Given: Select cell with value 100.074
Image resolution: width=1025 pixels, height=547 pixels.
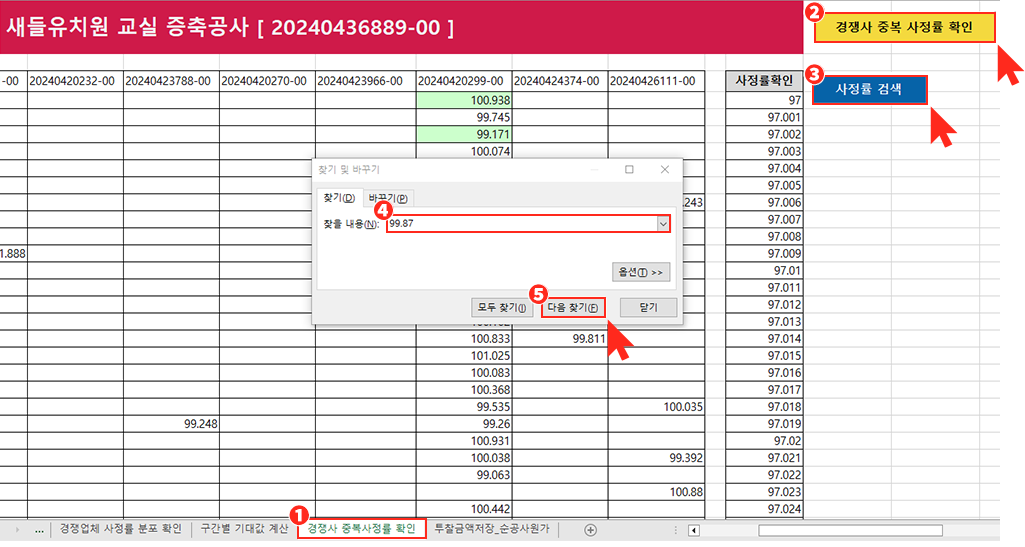Looking at the screenshot, I should (x=464, y=151).
